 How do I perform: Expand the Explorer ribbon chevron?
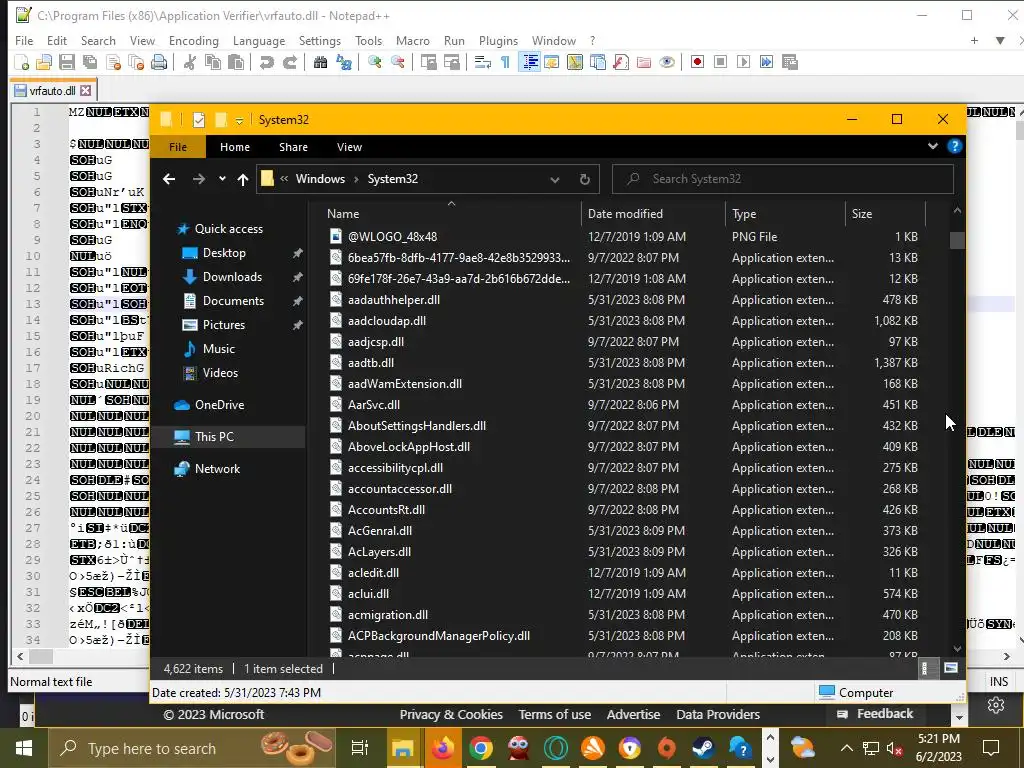[x=933, y=146]
